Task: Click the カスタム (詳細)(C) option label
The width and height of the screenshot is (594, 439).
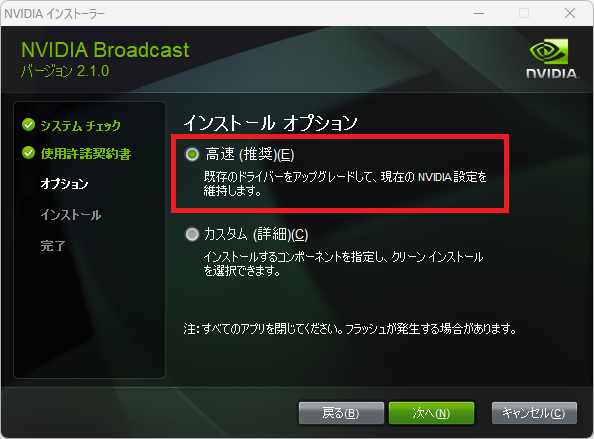Action: point(256,234)
